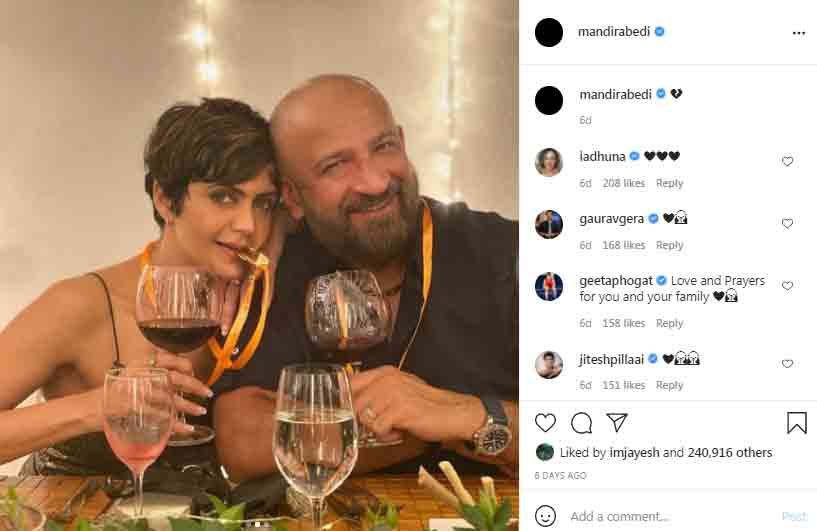
Task: Open the emoji picker smiley icon
Action: click(x=546, y=516)
